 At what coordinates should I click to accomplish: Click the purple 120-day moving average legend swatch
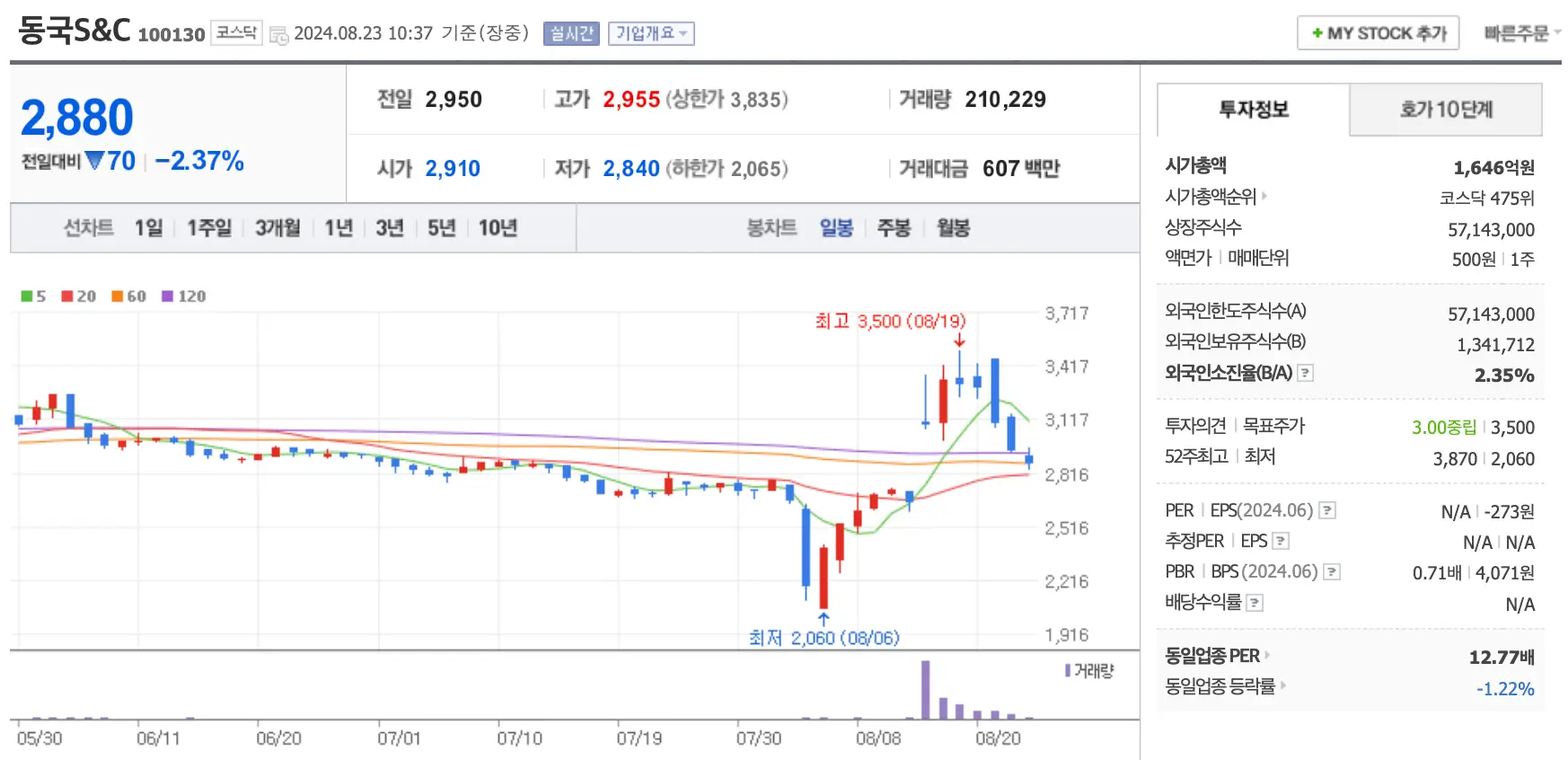(168, 296)
